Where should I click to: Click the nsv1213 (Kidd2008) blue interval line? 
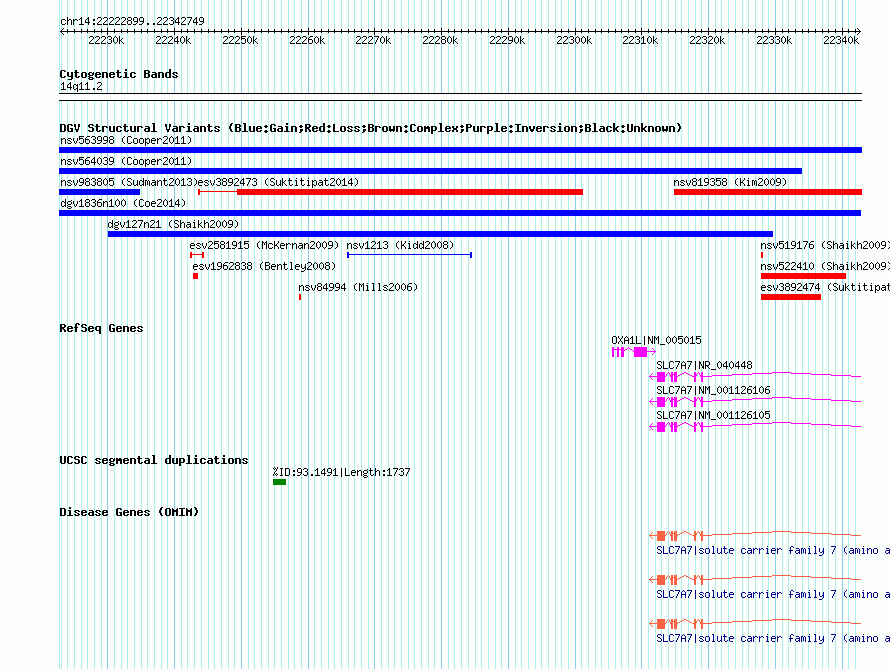coord(409,255)
